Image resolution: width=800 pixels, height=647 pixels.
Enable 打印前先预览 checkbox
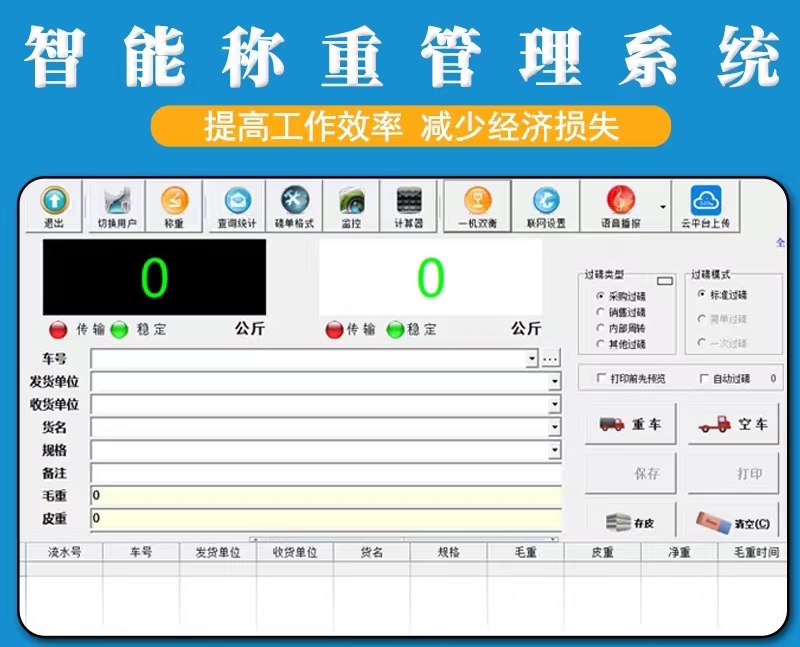(601, 379)
